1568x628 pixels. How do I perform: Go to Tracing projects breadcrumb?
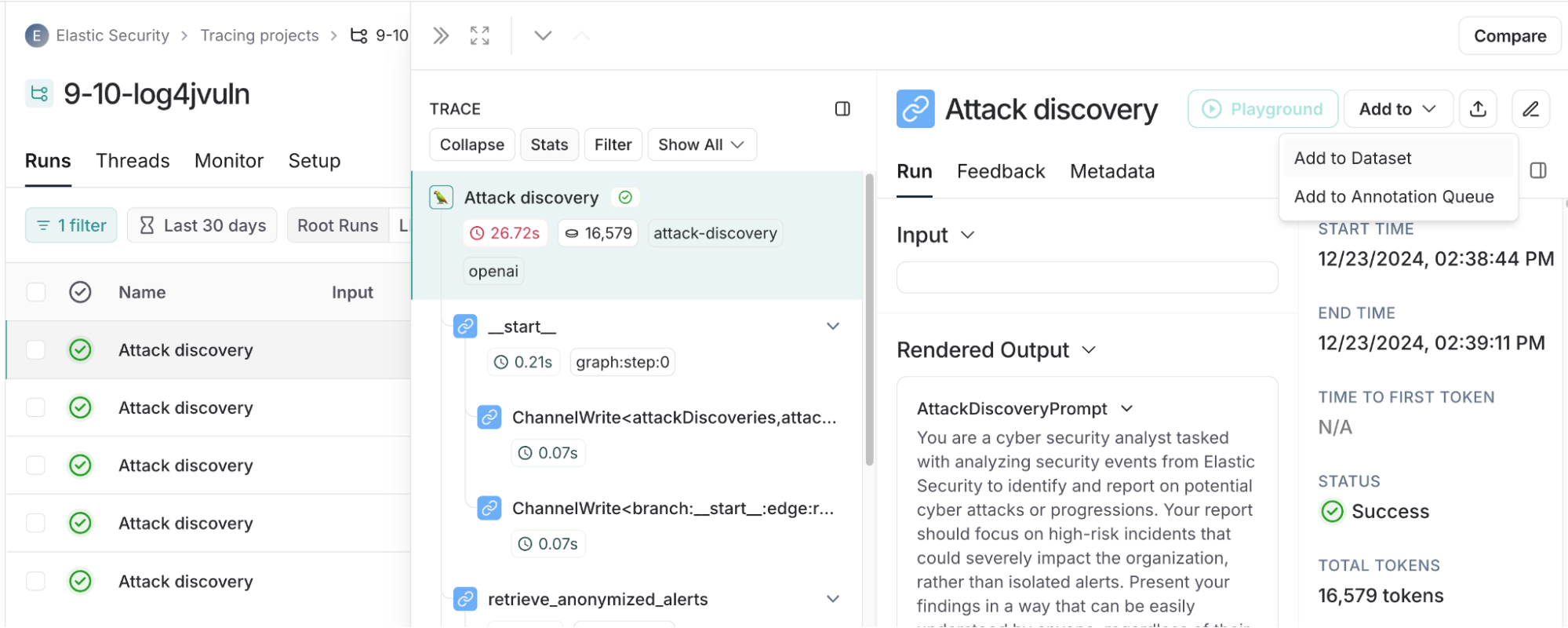point(259,35)
